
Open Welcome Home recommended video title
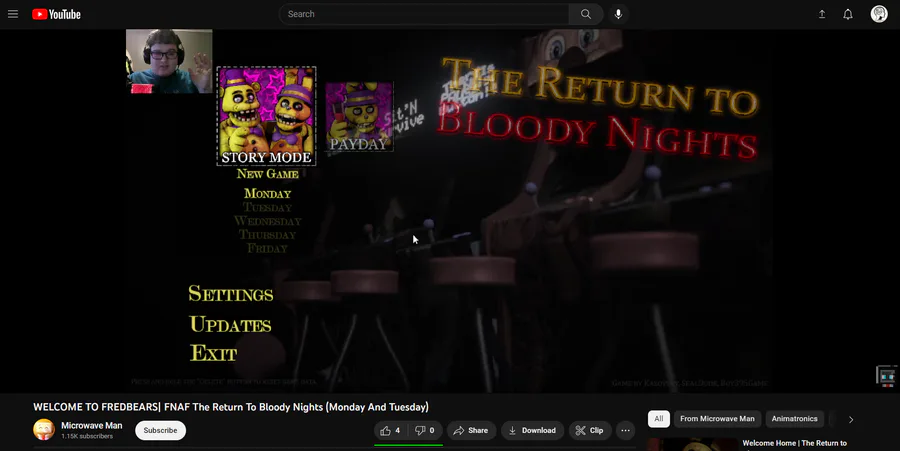point(794,443)
